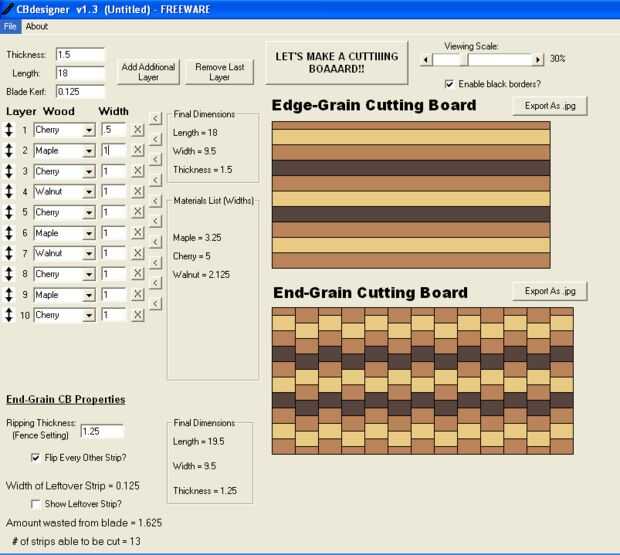The height and width of the screenshot is (555, 620).
Task: Click Add Additional Layer button
Action: 148,72
